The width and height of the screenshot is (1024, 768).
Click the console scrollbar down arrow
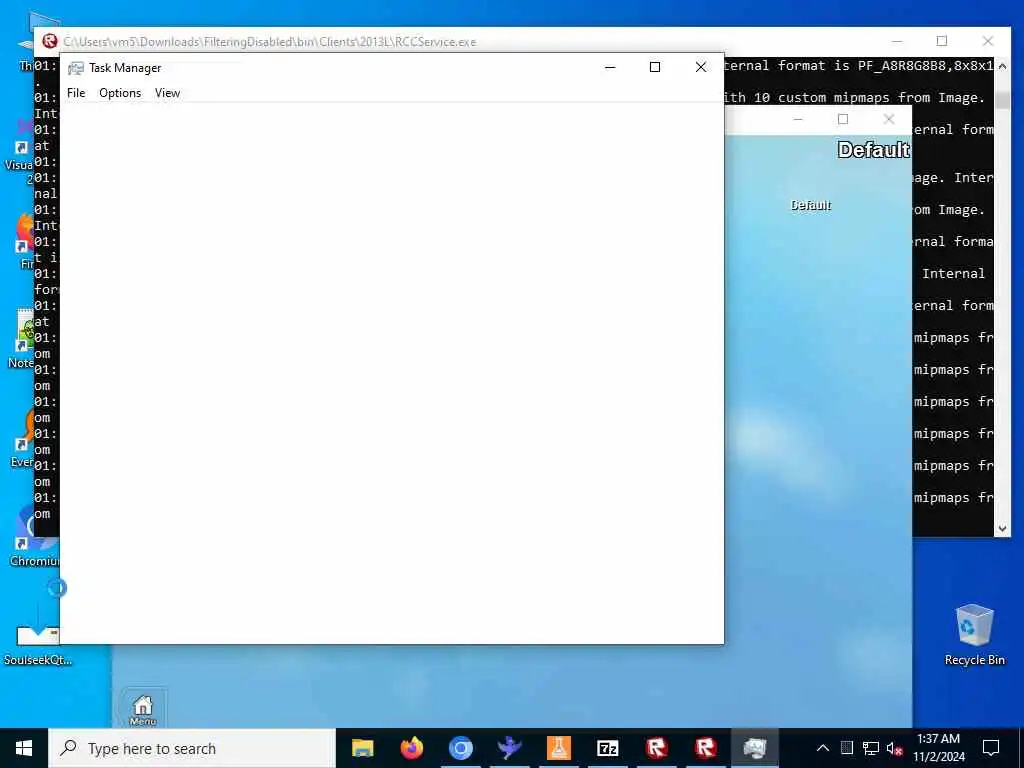[1002, 529]
